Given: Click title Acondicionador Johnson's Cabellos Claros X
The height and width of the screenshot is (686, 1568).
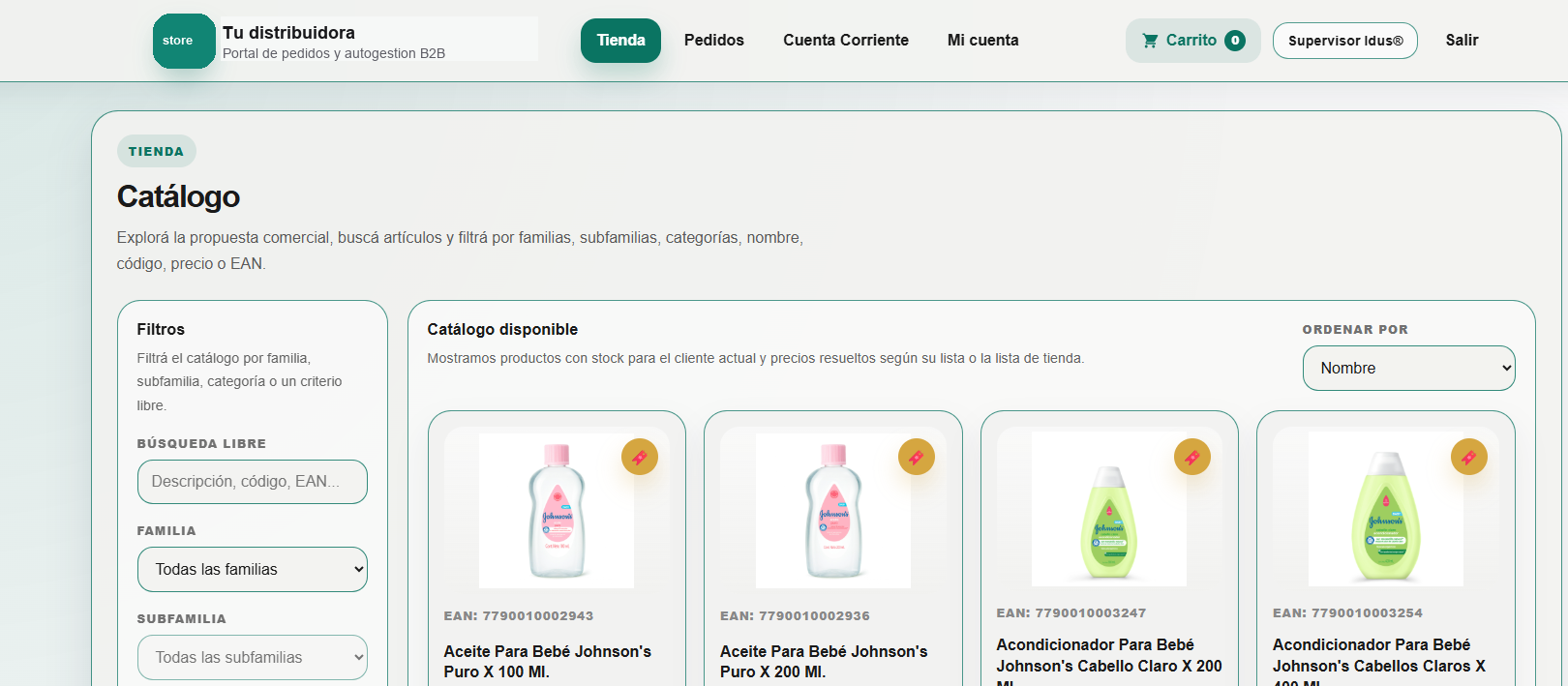Looking at the screenshot, I should pos(1379,661).
